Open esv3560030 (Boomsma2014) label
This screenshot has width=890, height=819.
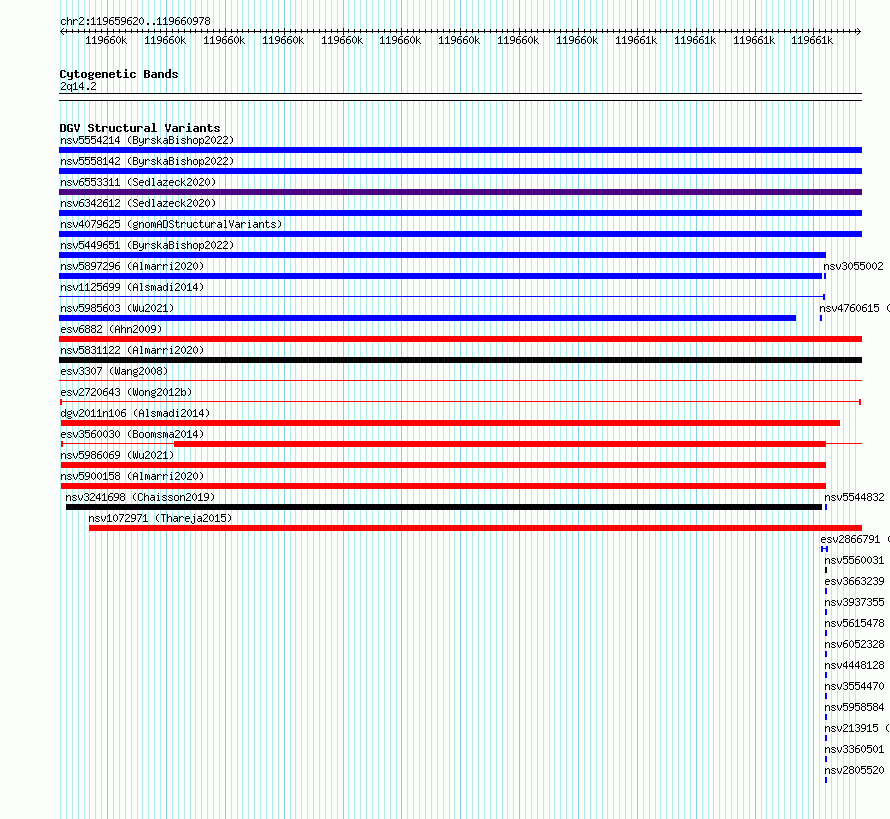tap(132, 434)
